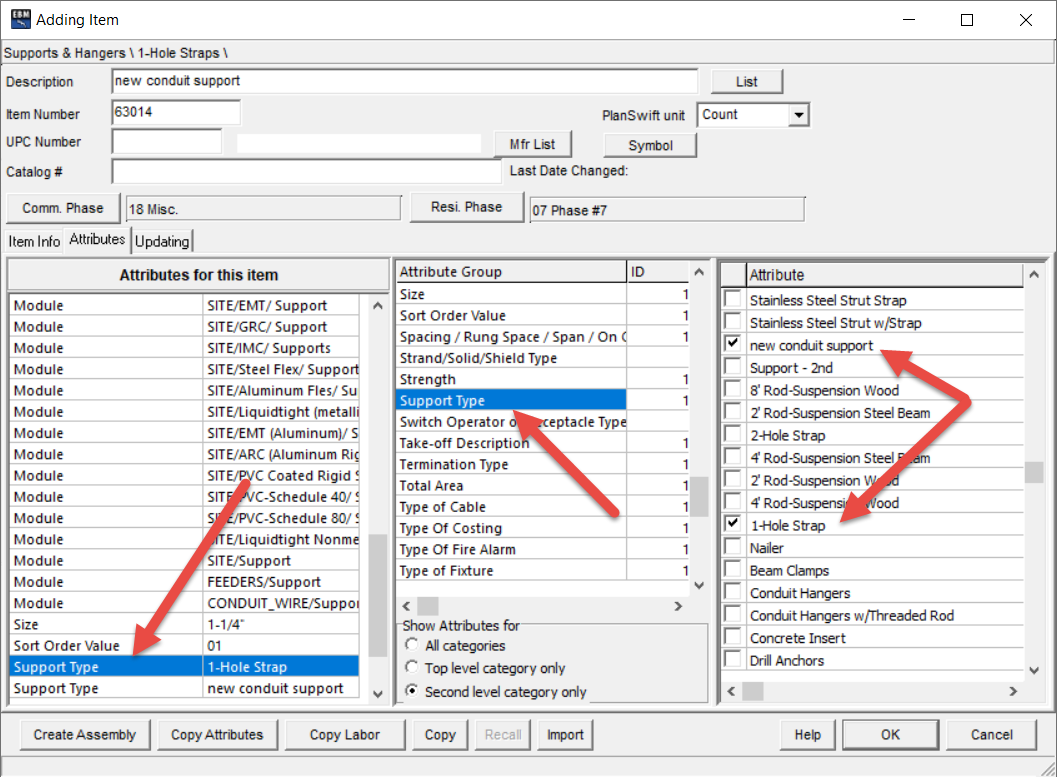
Task: Click Copy Attributes
Action: tap(217, 734)
